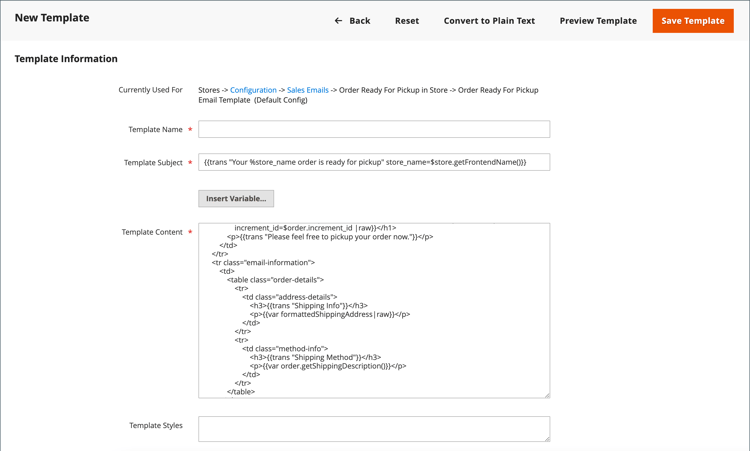Click the New Template page title
Screen dimensions: 750x451
pos(52,18)
